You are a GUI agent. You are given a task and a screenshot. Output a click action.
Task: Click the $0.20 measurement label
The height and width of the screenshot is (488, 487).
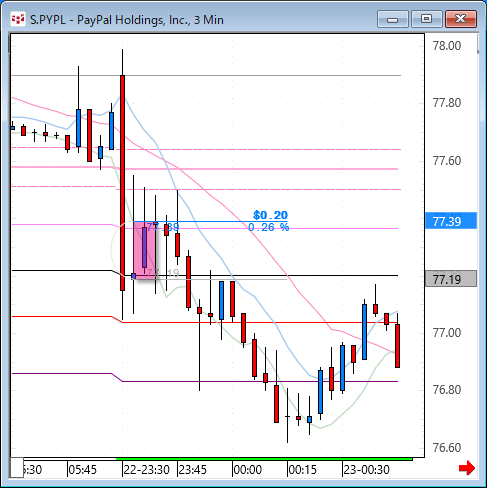pyautogui.click(x=270, y=215)
